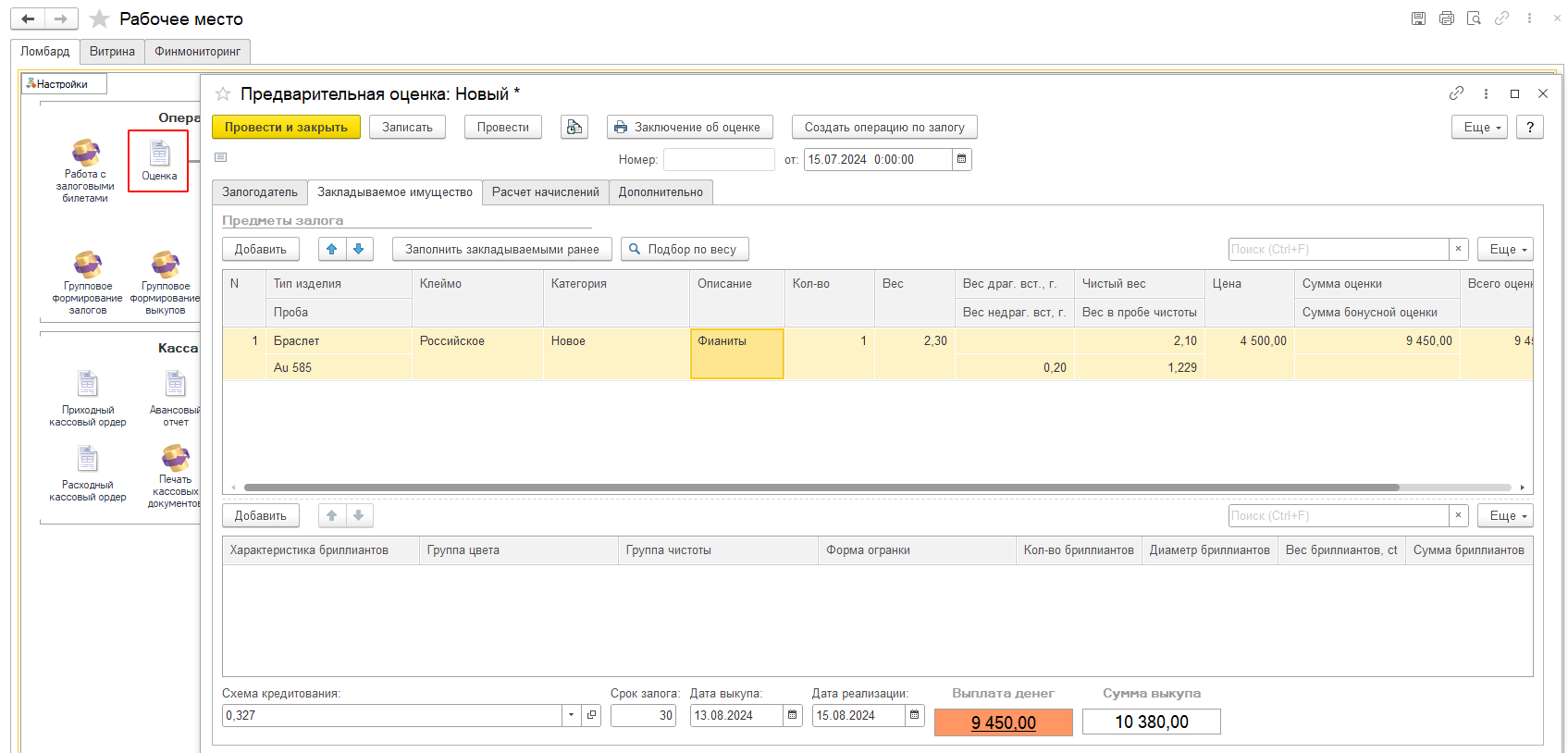The image size is (1568, 753).
Task: Click the printer icon in top bar
Action: [x=1447, y=19]
